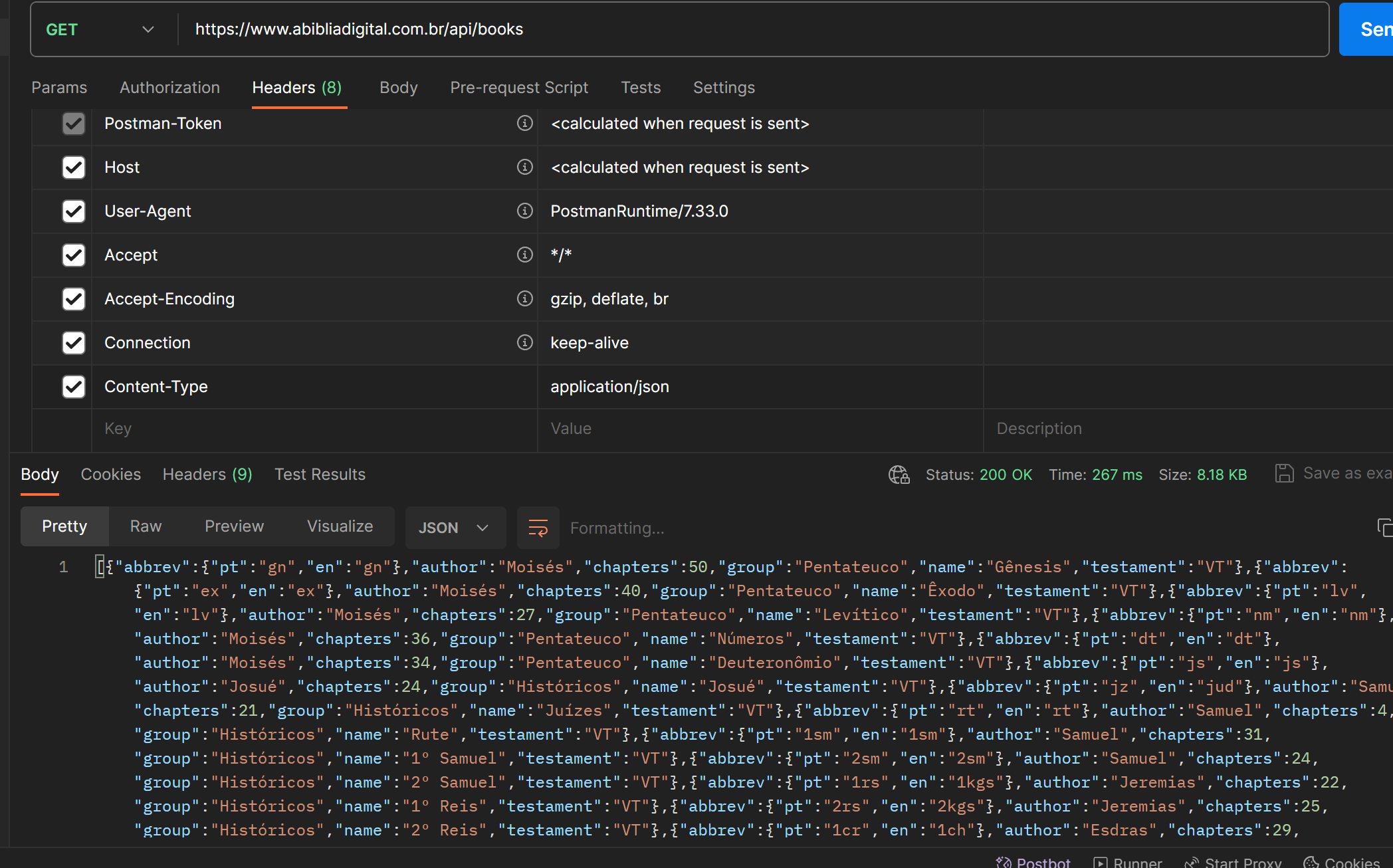This screenshot has height=868, width=1393.
Task: Open the Collection Runner
Action: click(1130, 861)
